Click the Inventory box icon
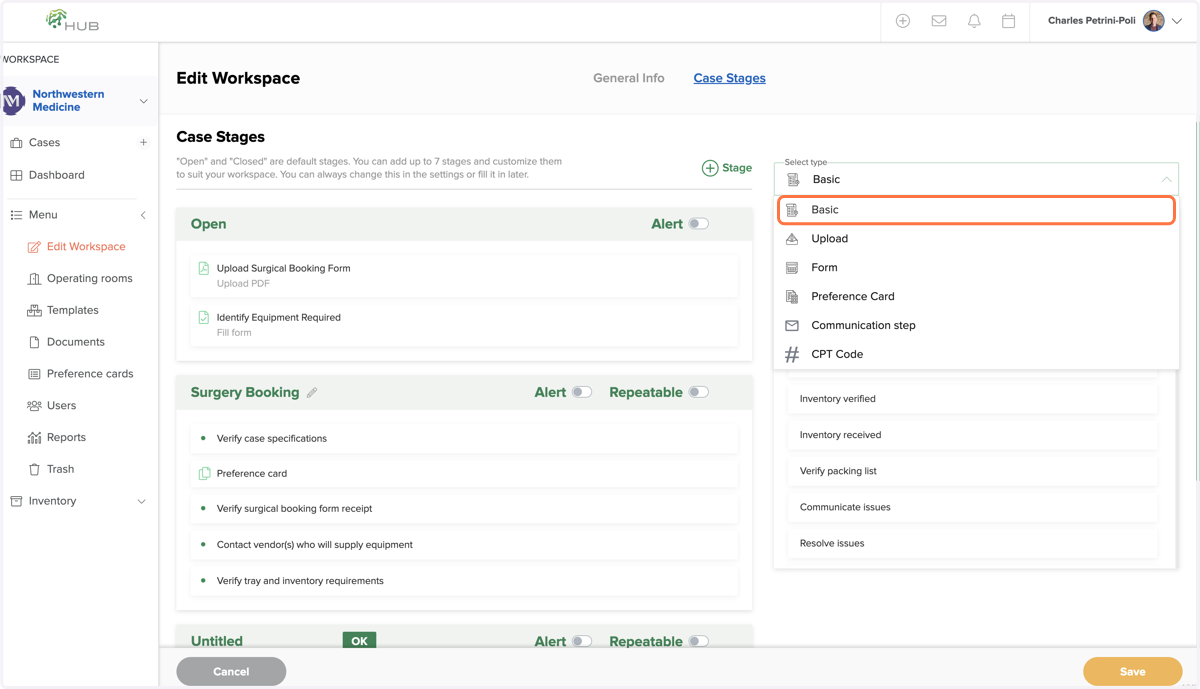Image resolution: width=1200 pixels, height=689 pixels. click(16, 501)
